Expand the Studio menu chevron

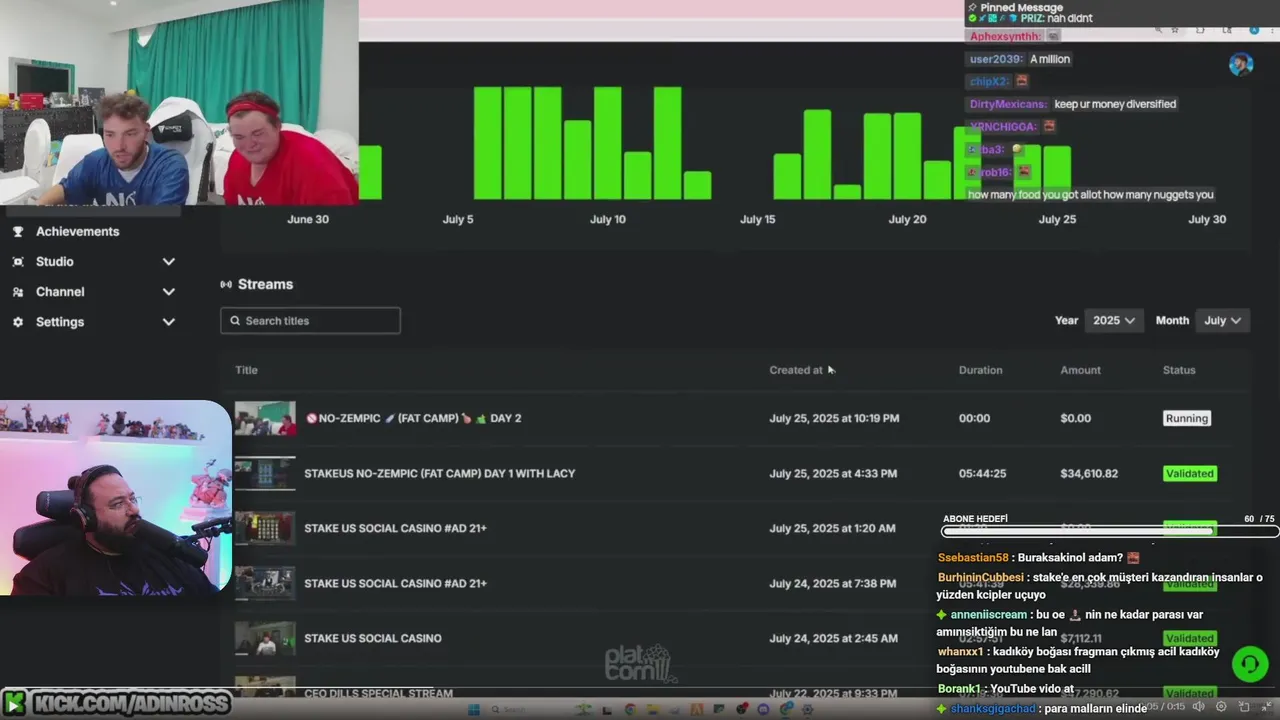tap(168, 261)
